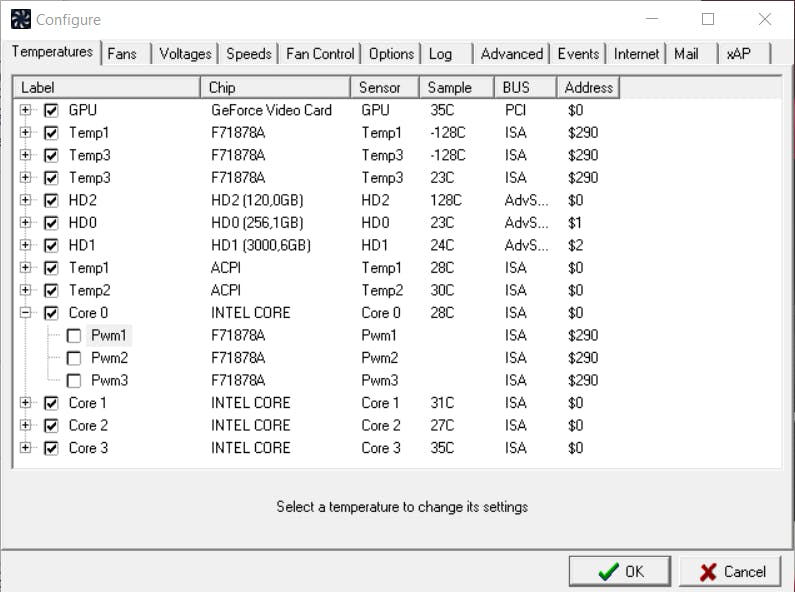This screenshot has width=795, height=592.
Task: Sort by the Sample column header
Action: [x=449, y=87]
